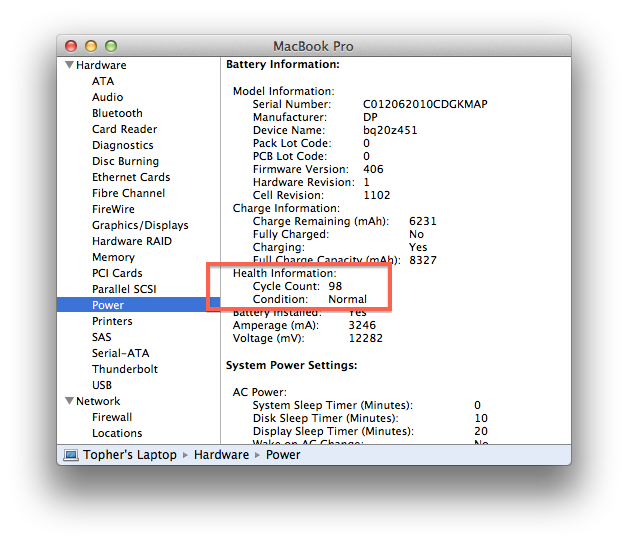The image size is (628, 544).
Task: Select Serial-ATA entry
Action: click(121, 353)
